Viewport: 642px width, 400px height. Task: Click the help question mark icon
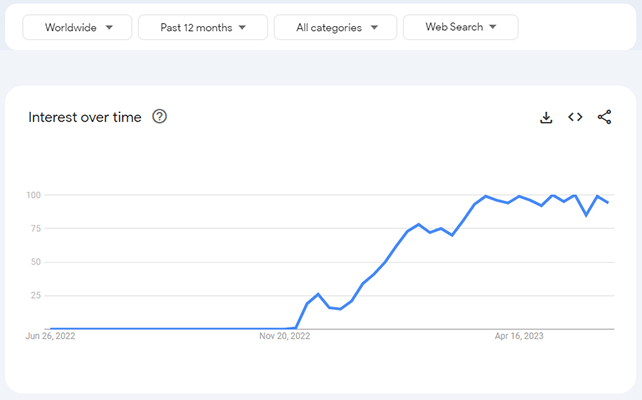[159, 117]
